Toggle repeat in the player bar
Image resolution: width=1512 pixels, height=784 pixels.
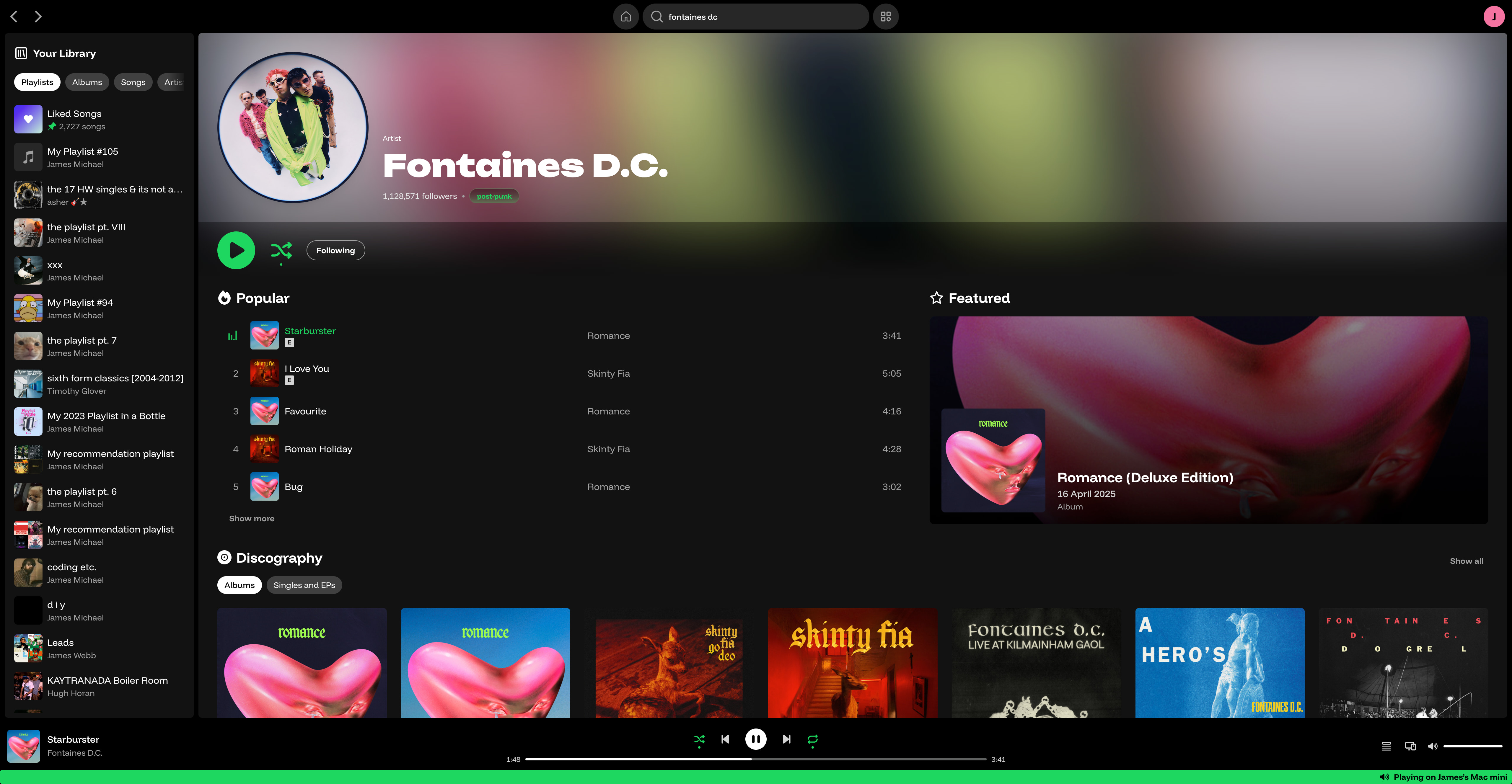(x=812, y=739)
